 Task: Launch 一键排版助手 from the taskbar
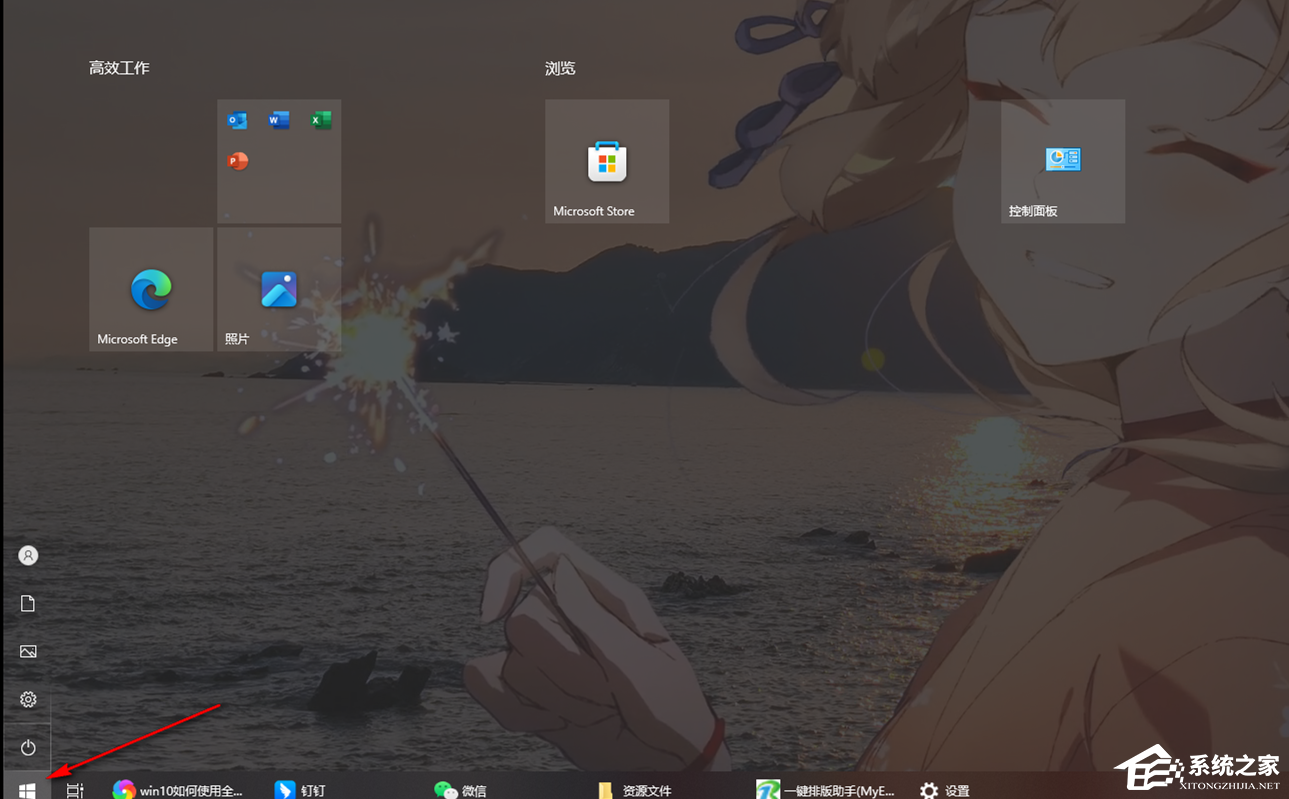768,790
